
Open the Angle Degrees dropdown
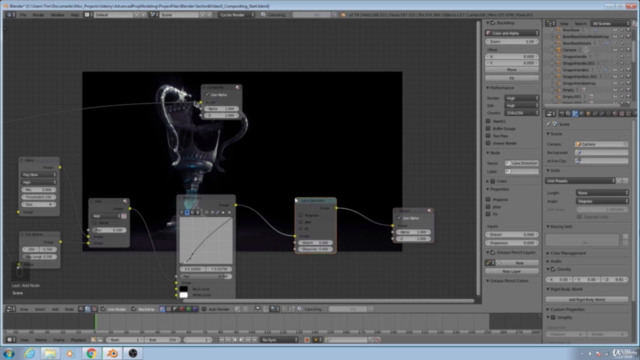click(x=602, y=201)
